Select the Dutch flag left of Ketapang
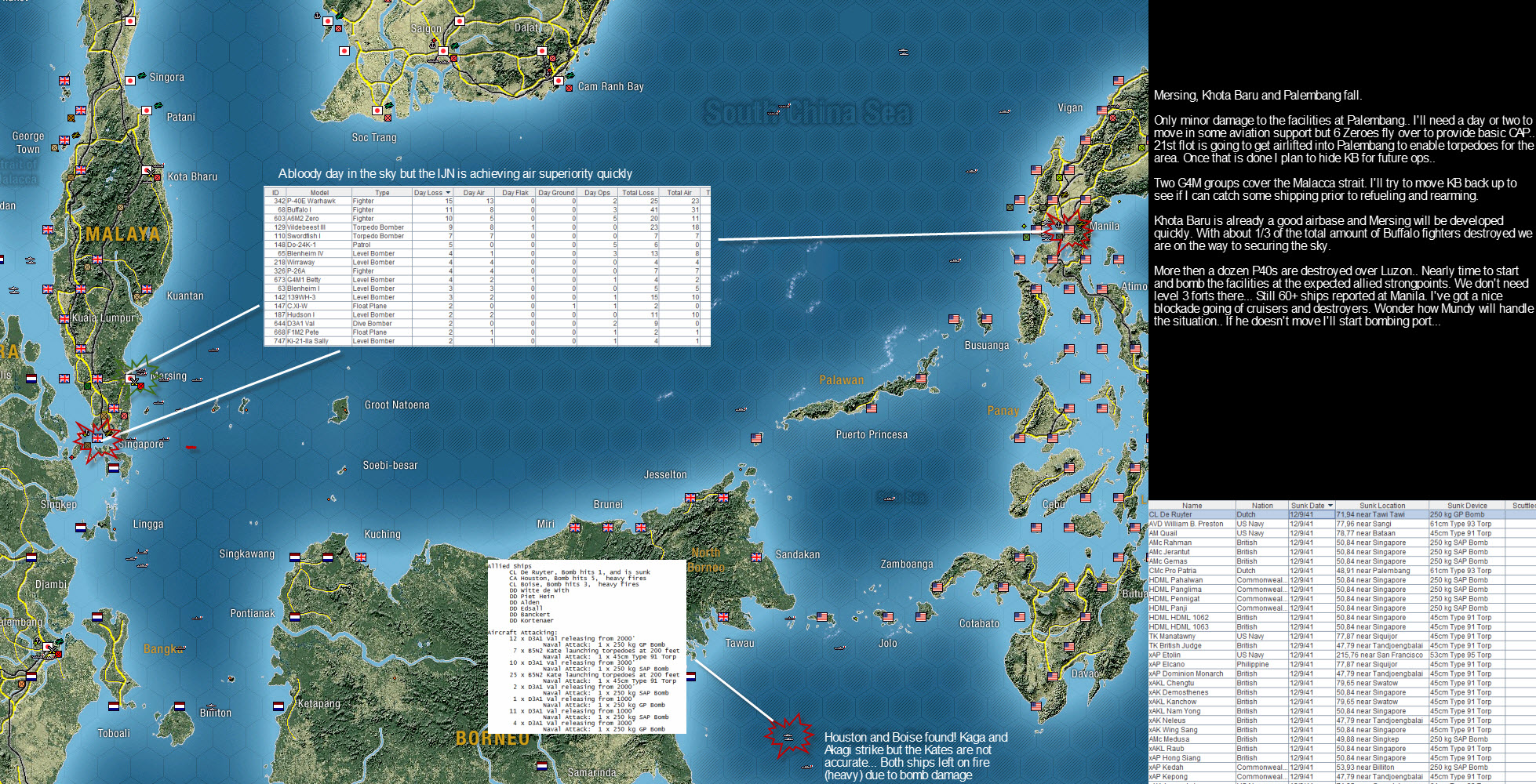 click(278, 706)
